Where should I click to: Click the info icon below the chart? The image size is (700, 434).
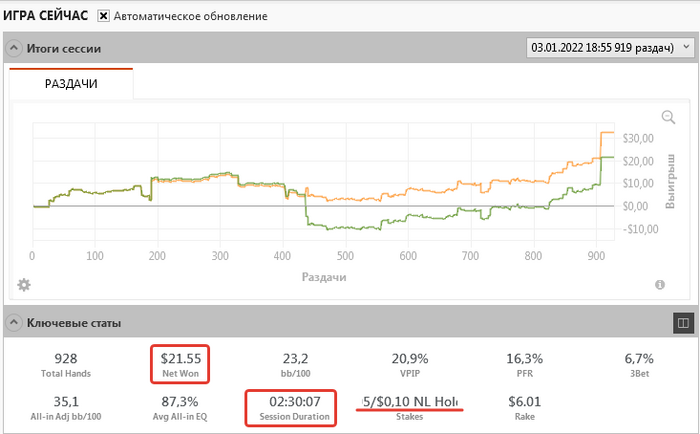coord(660,285)
